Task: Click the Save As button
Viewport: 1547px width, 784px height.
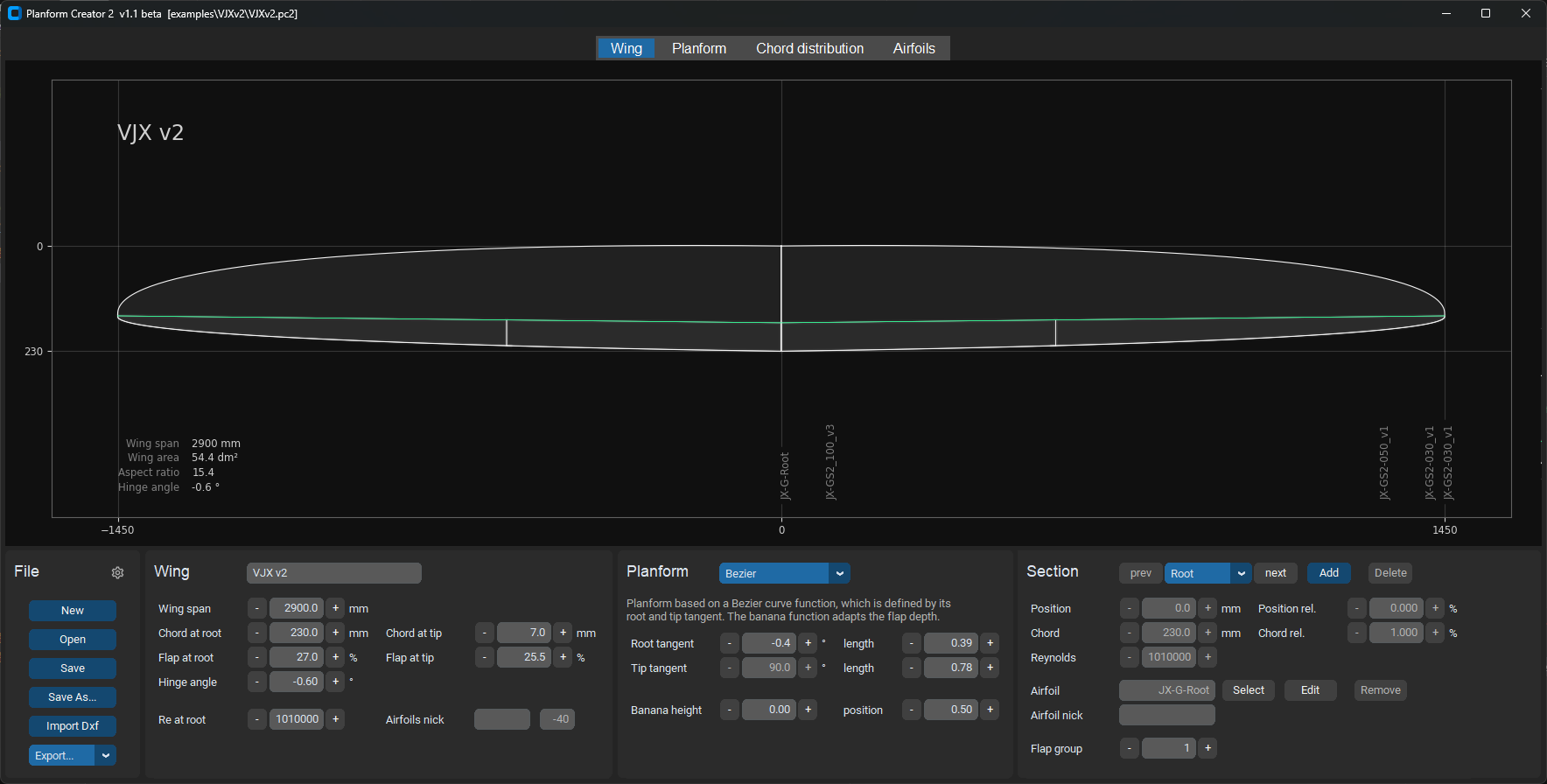Action: 73,697
